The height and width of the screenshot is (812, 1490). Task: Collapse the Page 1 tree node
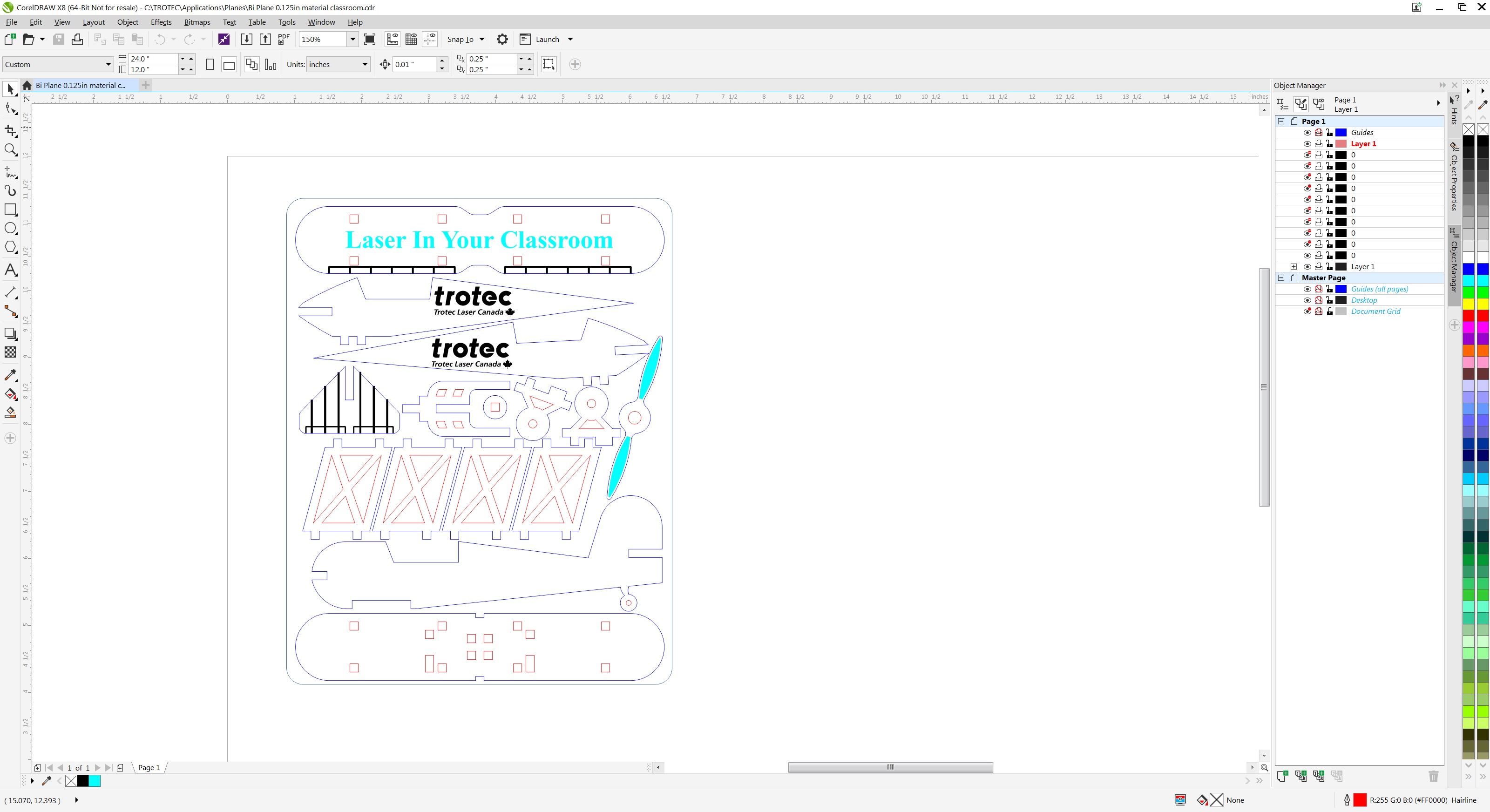tap(1281, 122)
